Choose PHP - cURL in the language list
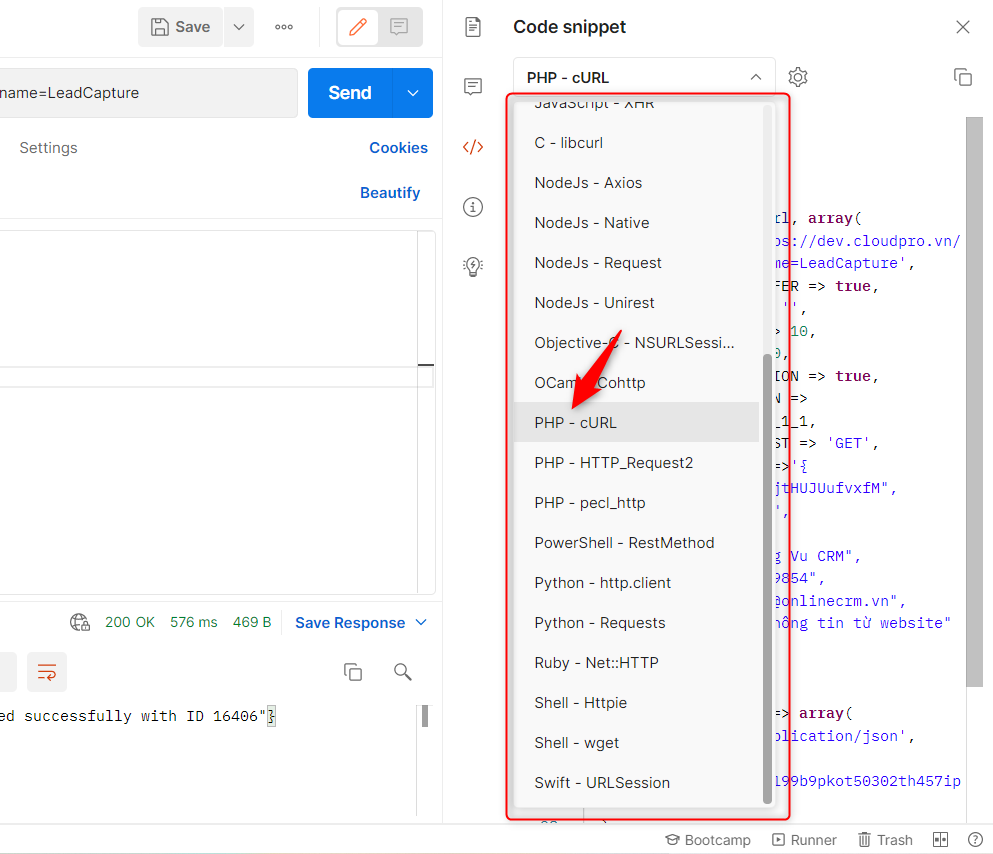Viewport: 993px width, 854px height. [x=636, y=422]
